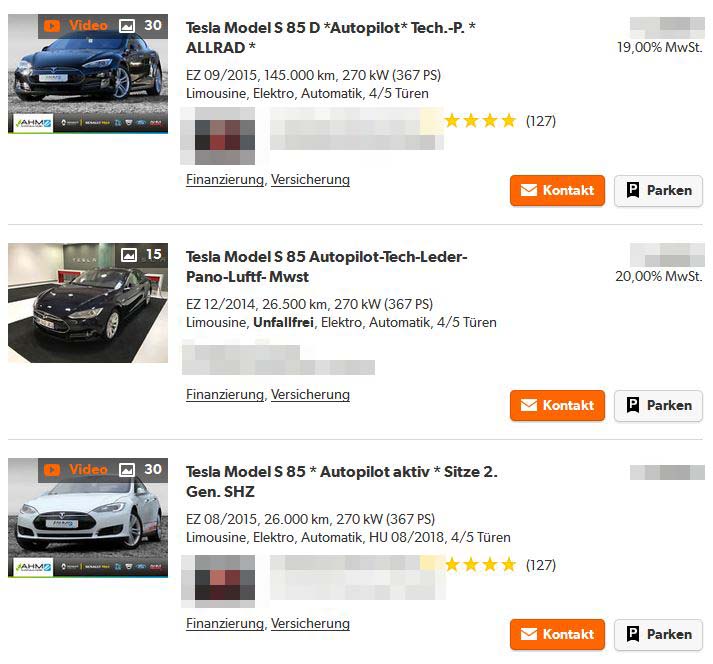Click envelope icon in second Kontakt button

pos(528,405)
